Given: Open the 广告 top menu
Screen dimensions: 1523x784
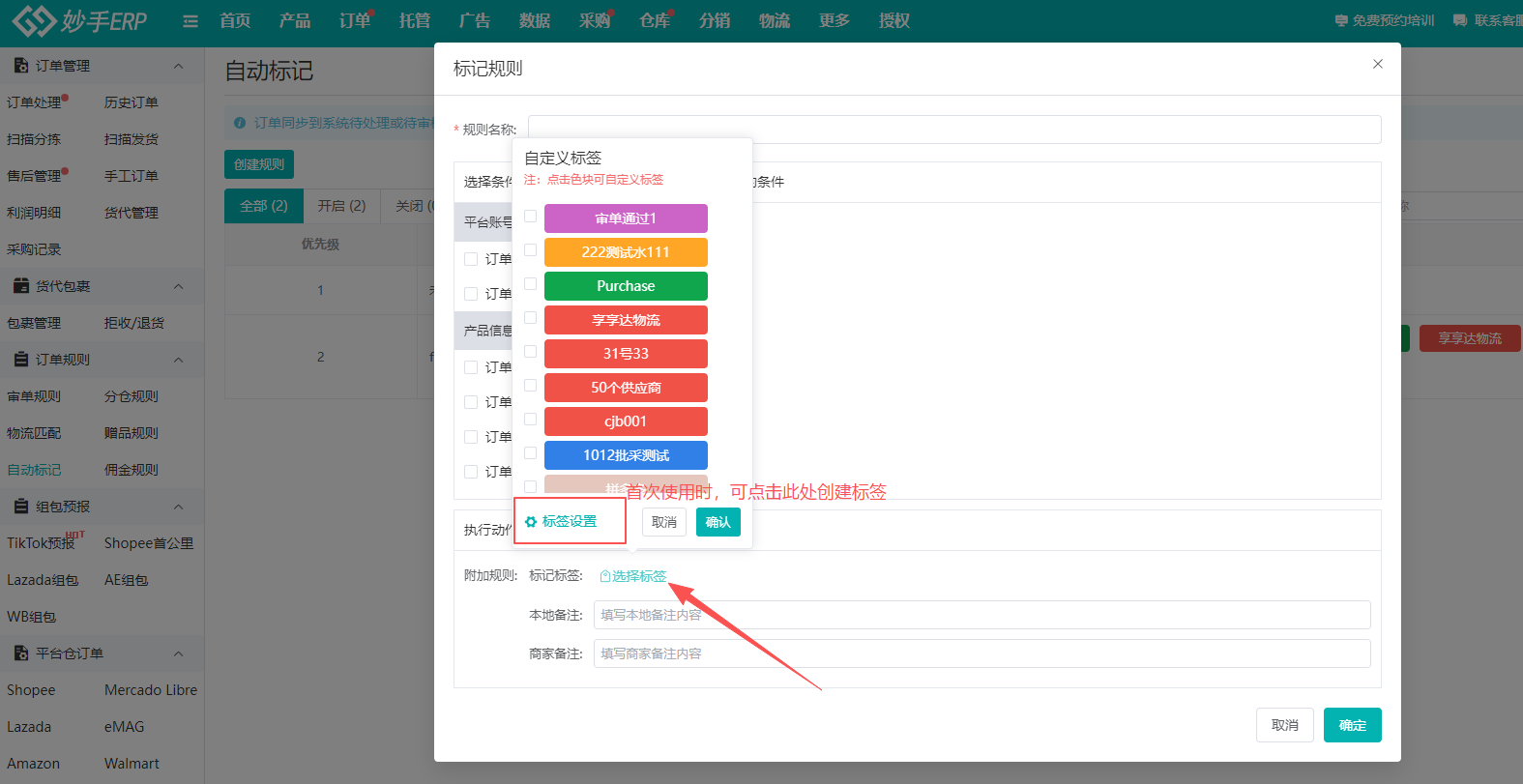Looking at the screenshot, I should [x=475, y=20].
